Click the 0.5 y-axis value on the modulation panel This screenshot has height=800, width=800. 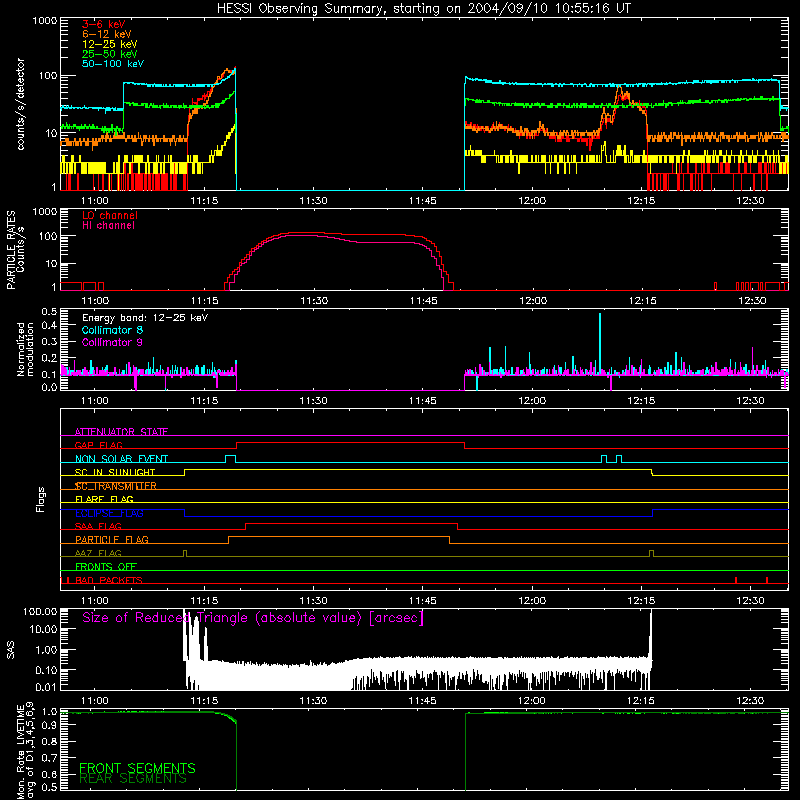49,311
